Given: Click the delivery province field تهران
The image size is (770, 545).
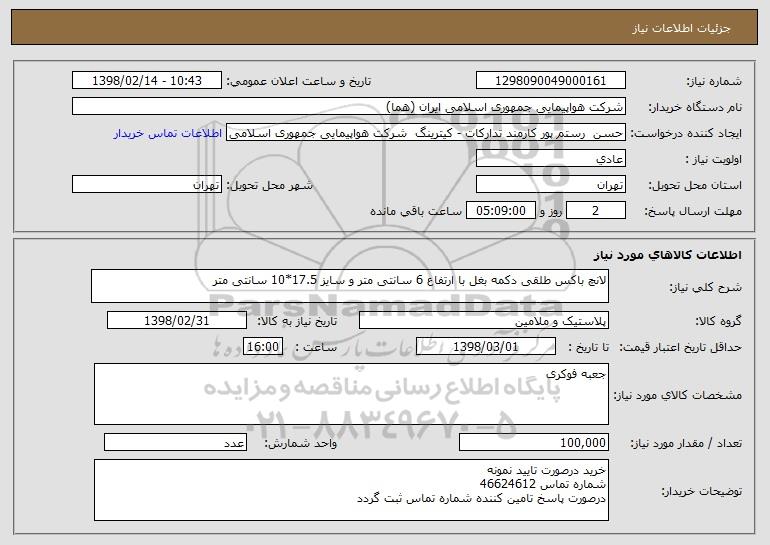Looking at the screenshot, I should point(550,185).
